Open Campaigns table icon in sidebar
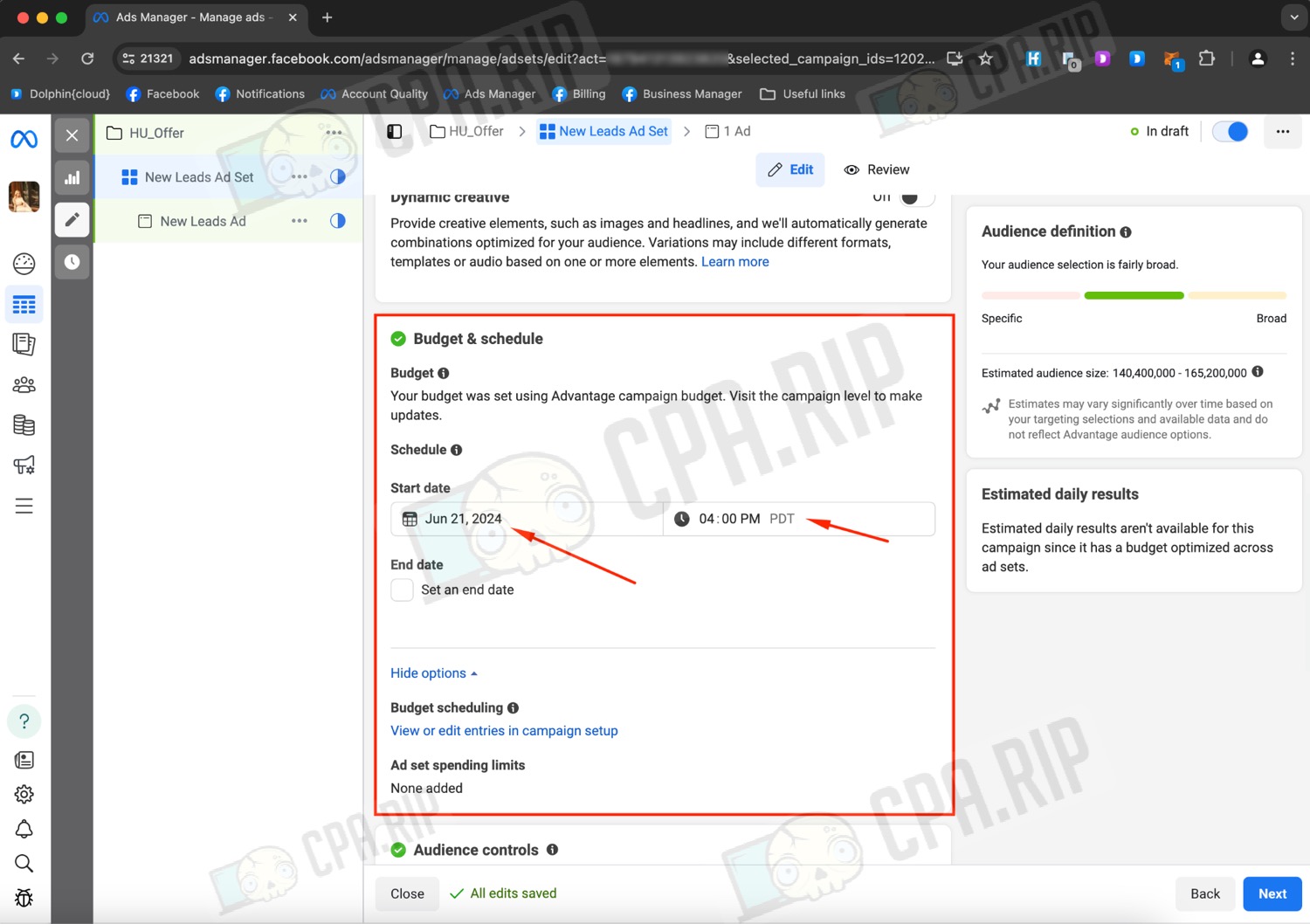The image size is (1310, 924). pyautogui.click(x=24, y=305)
